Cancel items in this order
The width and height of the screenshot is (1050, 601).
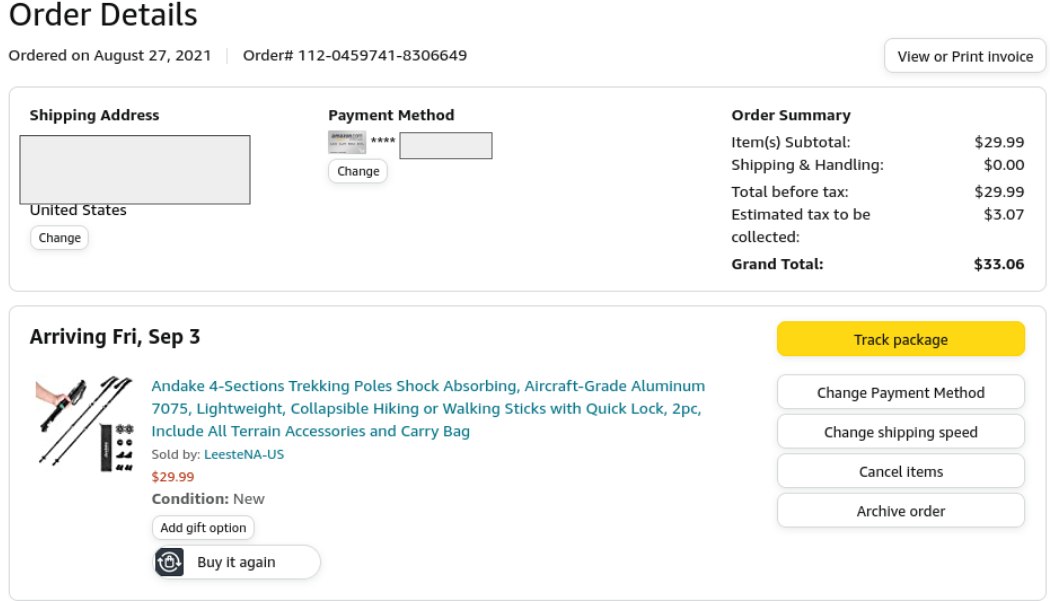coord(900,471)
